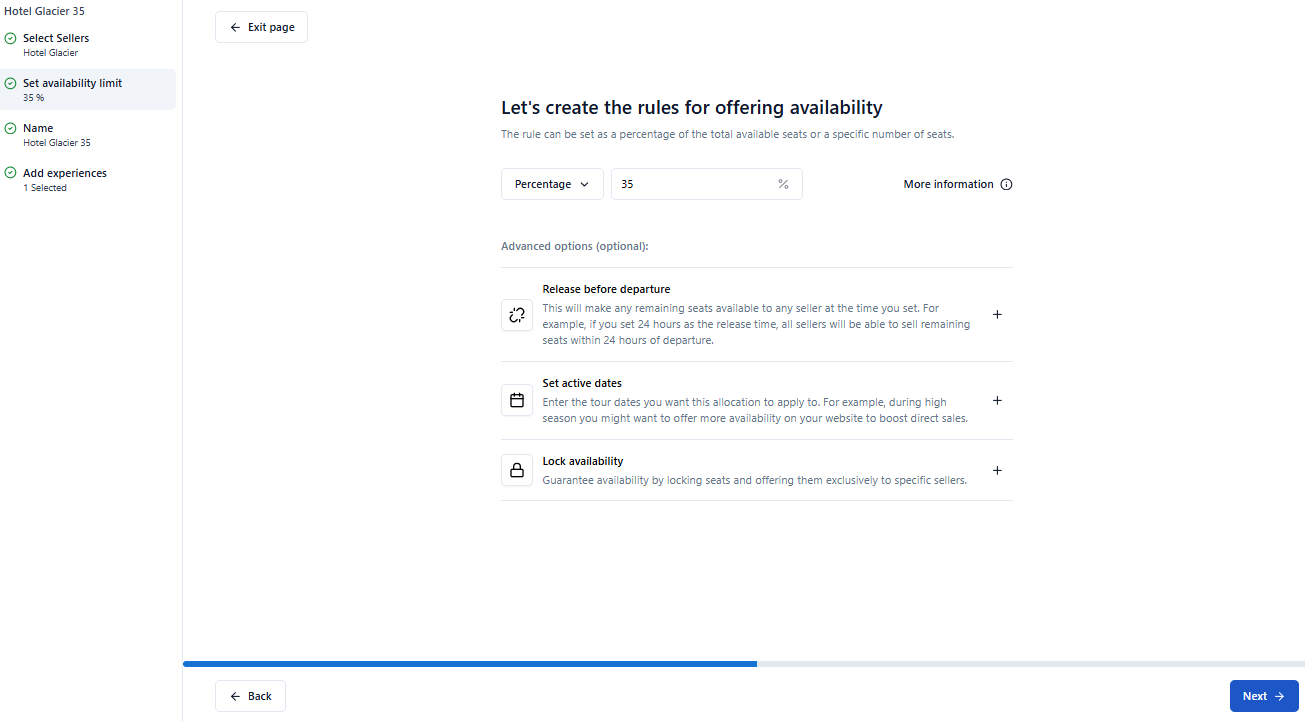Click the green checkmark beside Select Sellers

[x=10, y=39]
